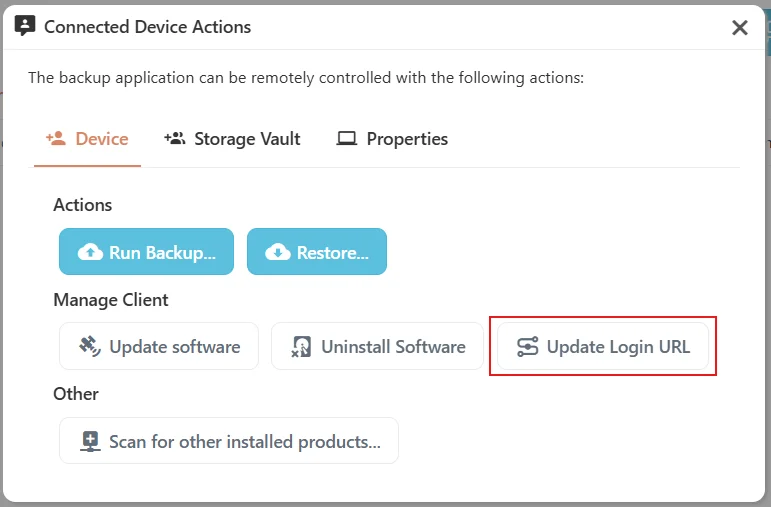The image size is (771, 507).
Task: Click the Restore... button text
Action: (x=332, y=253)
